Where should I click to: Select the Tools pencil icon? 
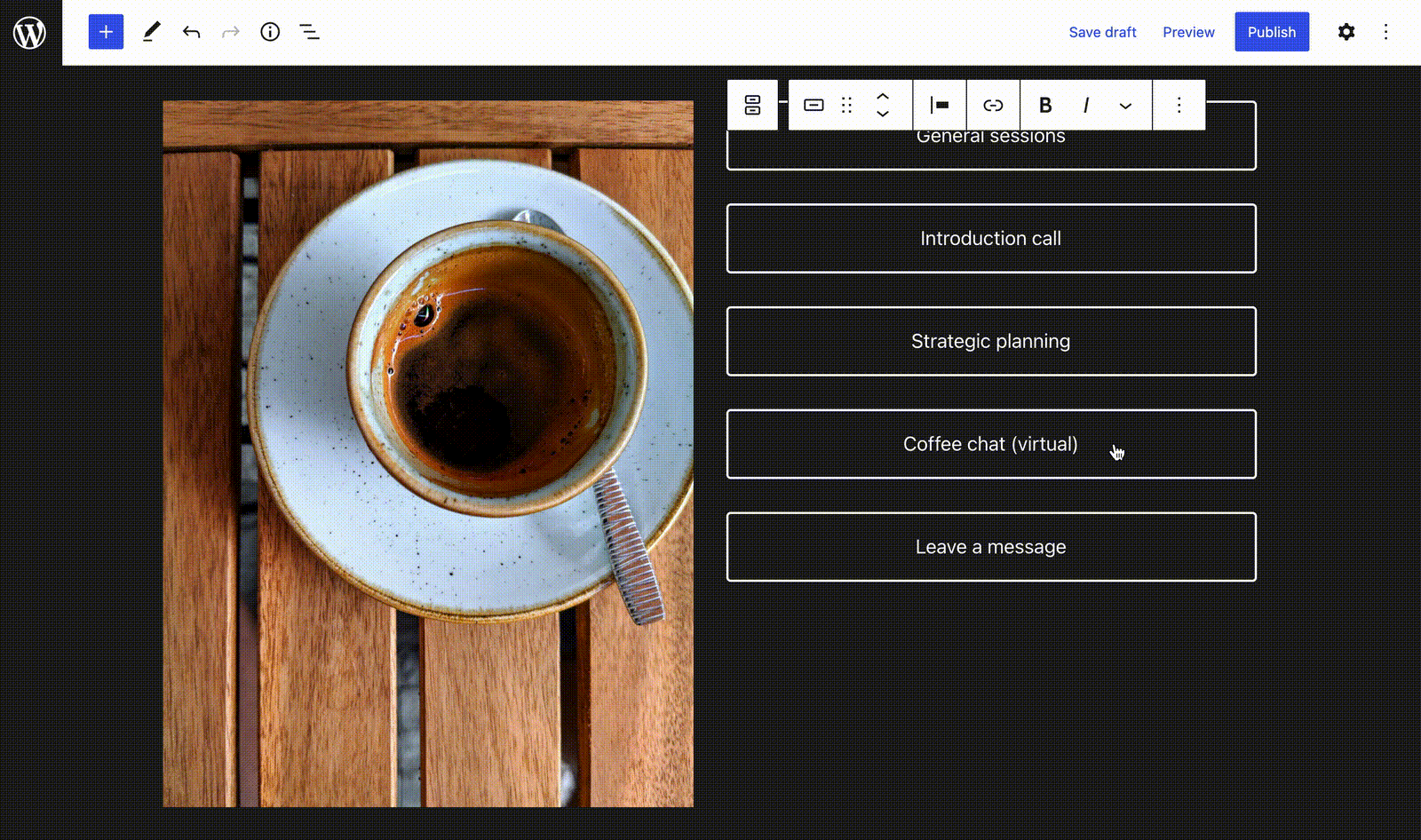(152, 32)
